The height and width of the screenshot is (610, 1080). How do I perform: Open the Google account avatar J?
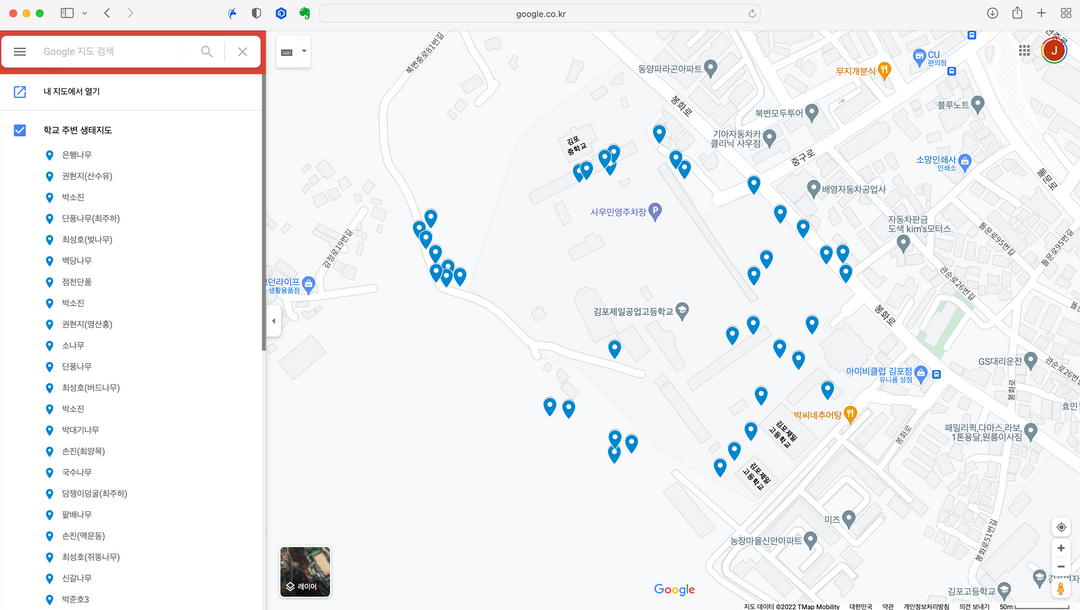point(1054,50)
